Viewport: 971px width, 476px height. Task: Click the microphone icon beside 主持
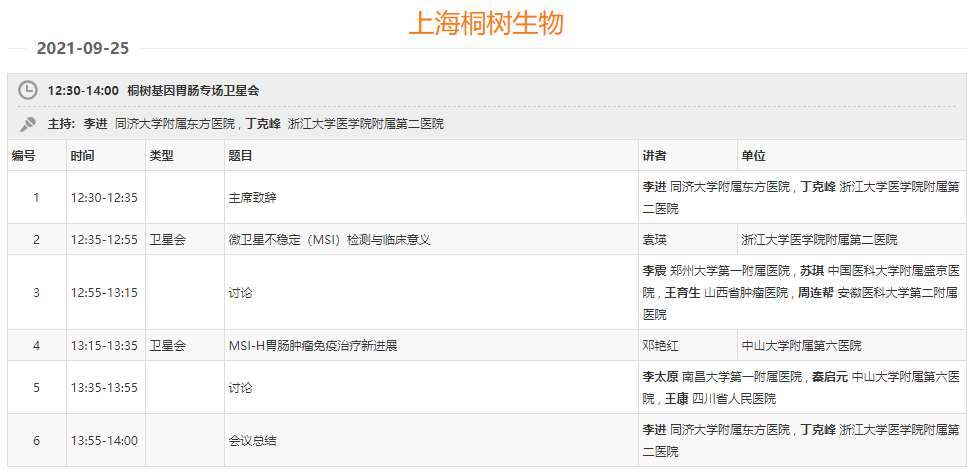[x=28, y=124]
